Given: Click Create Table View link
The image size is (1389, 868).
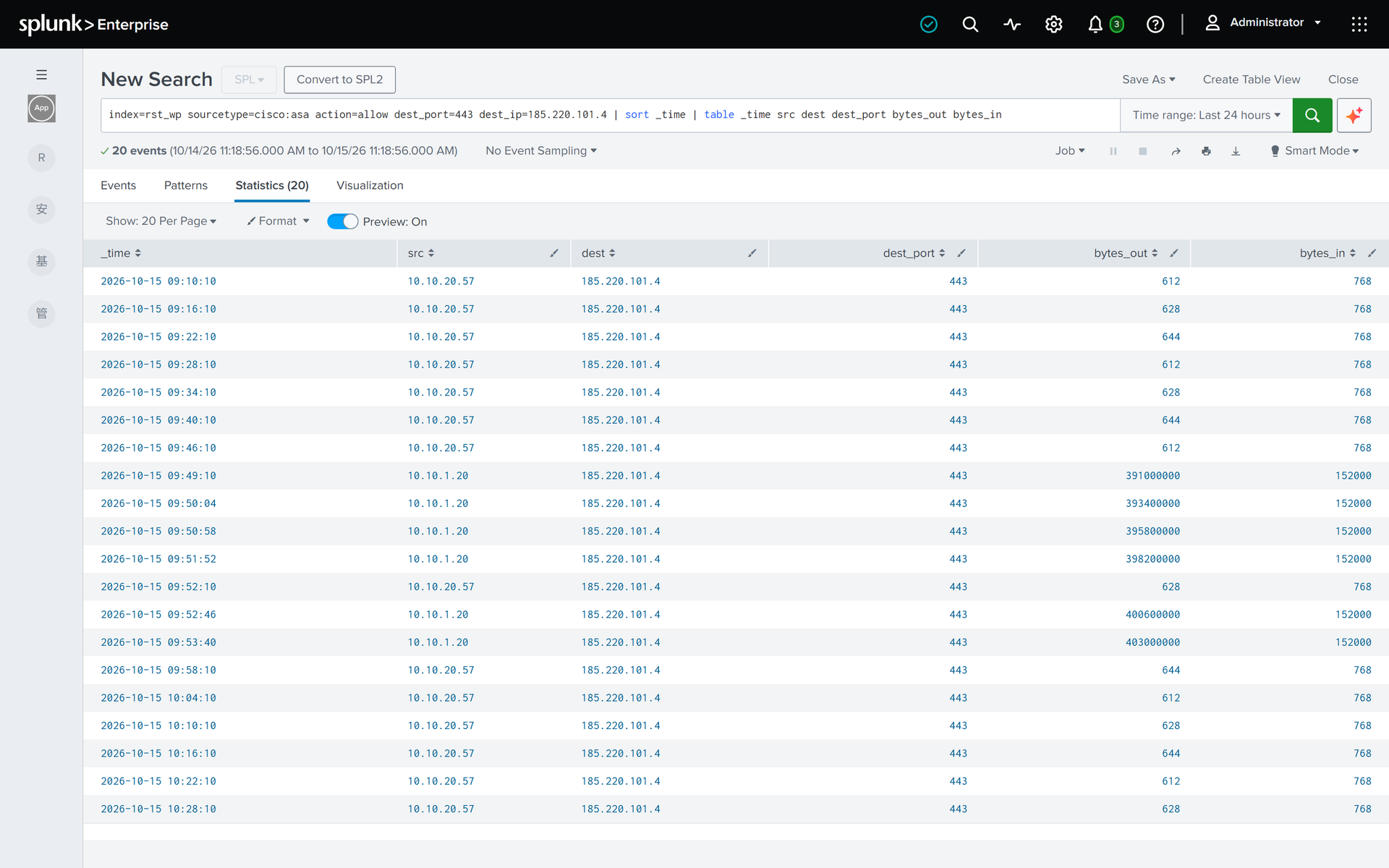Looking at the screenshot, I should pos(1251,80).
